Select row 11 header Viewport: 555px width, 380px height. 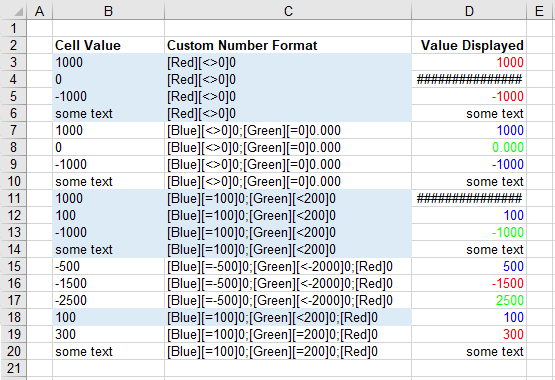[x=13, y=198]
